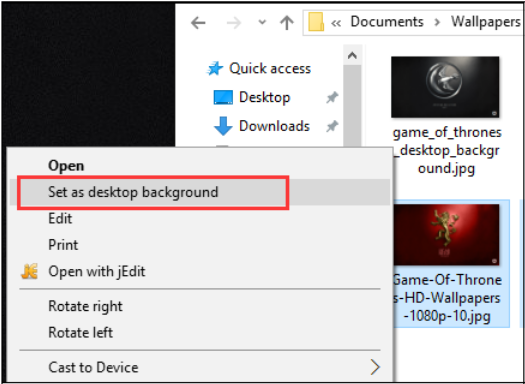Click the folder icon in address bar
Screen dimensions: 525x384
(x=316, y=22)
